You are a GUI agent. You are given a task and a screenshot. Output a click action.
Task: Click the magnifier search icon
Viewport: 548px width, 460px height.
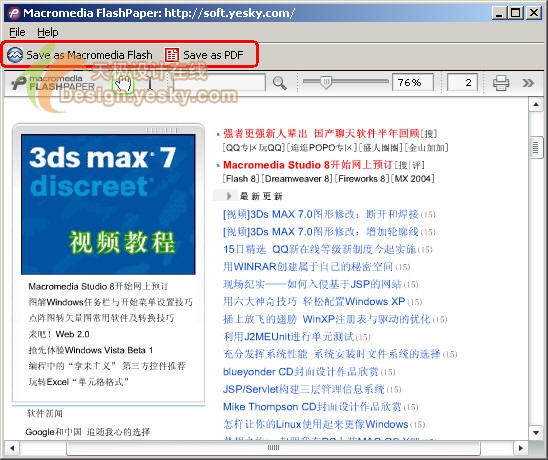click(x=280, y=83)
